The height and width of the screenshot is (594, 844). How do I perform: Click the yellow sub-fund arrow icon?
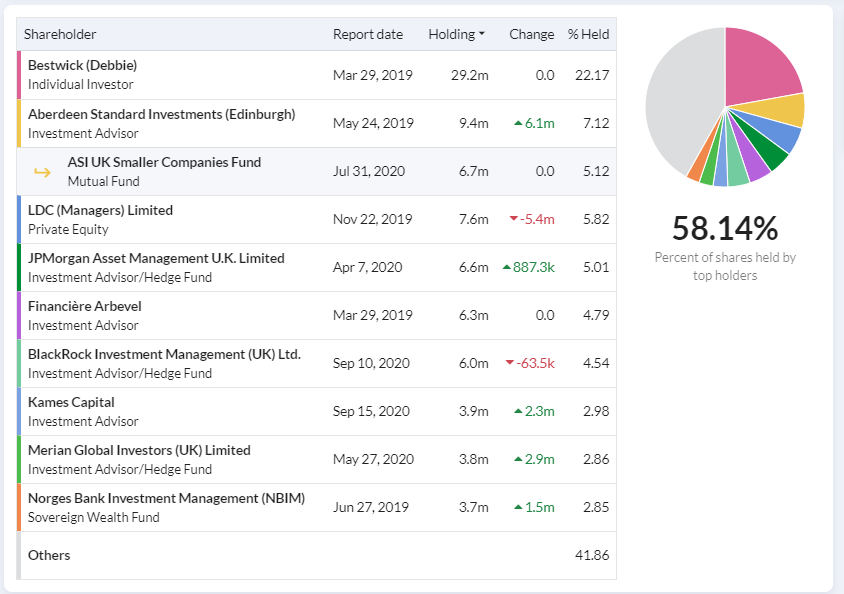[42, 172]
